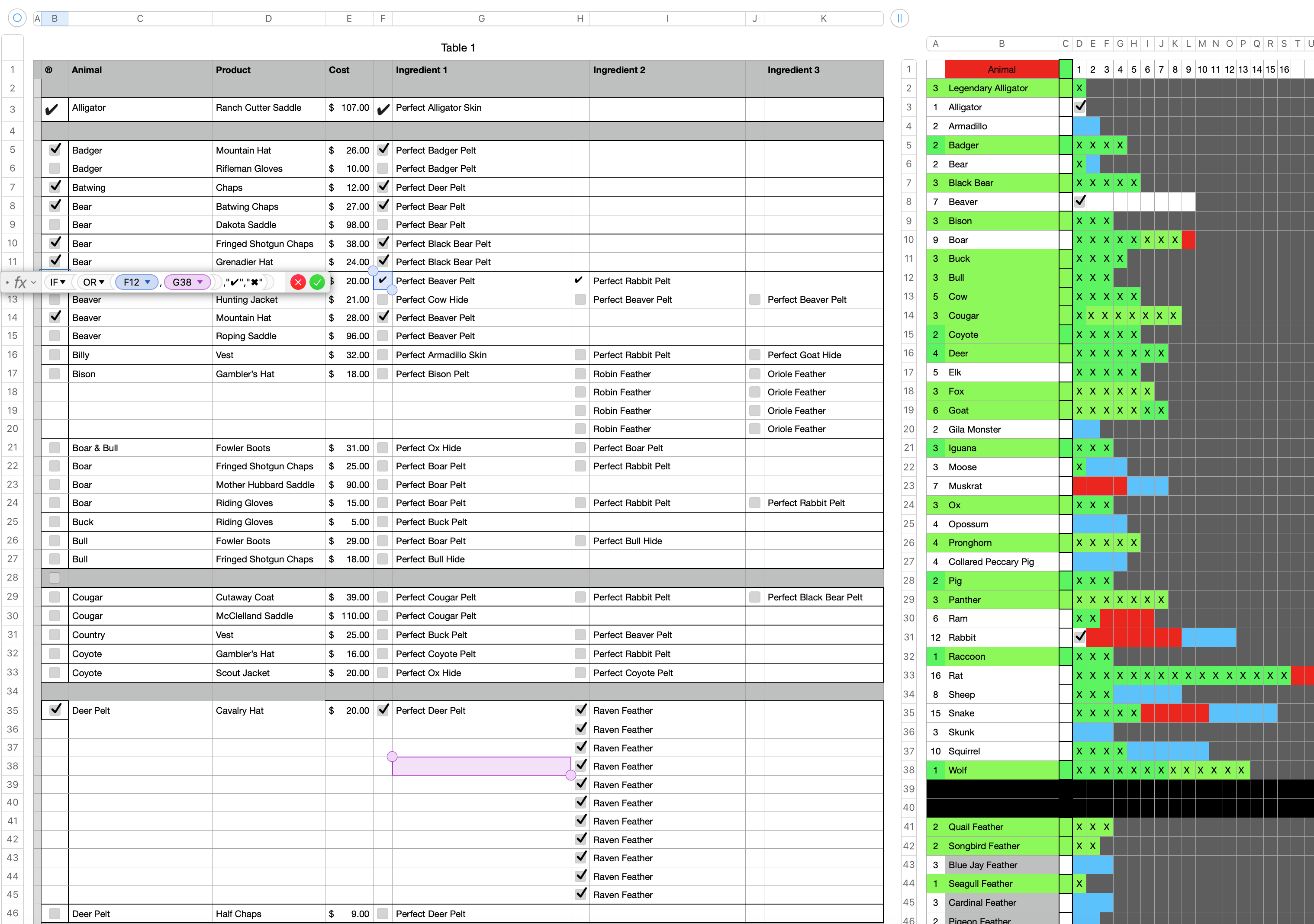Click the ® header cell icon
The height and width of the screenshot is (924, 1314).
coord(49,70)
